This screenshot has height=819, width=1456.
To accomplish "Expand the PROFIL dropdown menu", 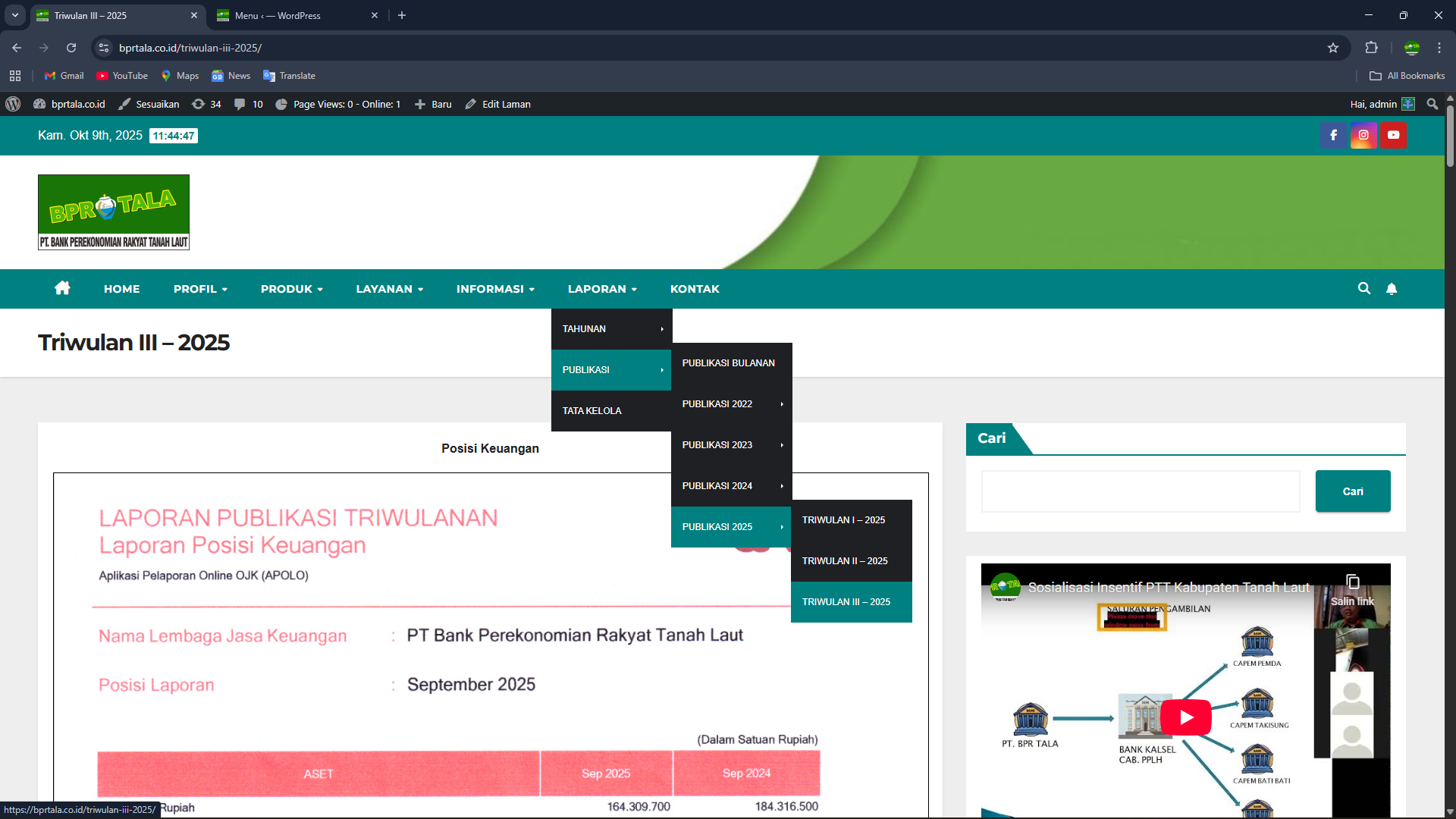I will [200, 289].
